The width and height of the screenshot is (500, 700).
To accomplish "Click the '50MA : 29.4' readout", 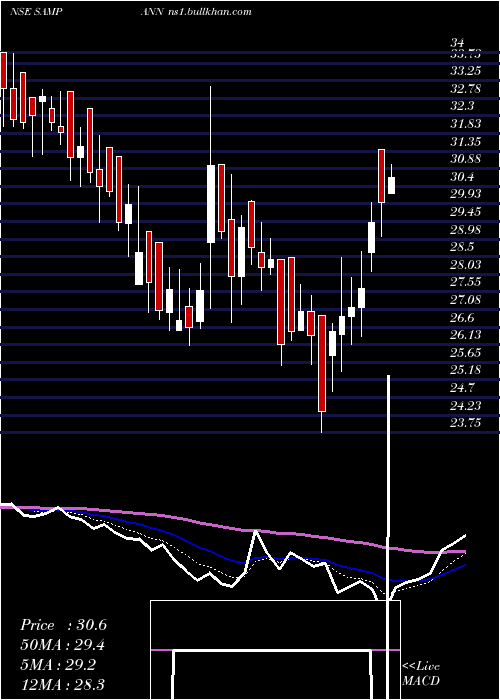I will 63,645.
